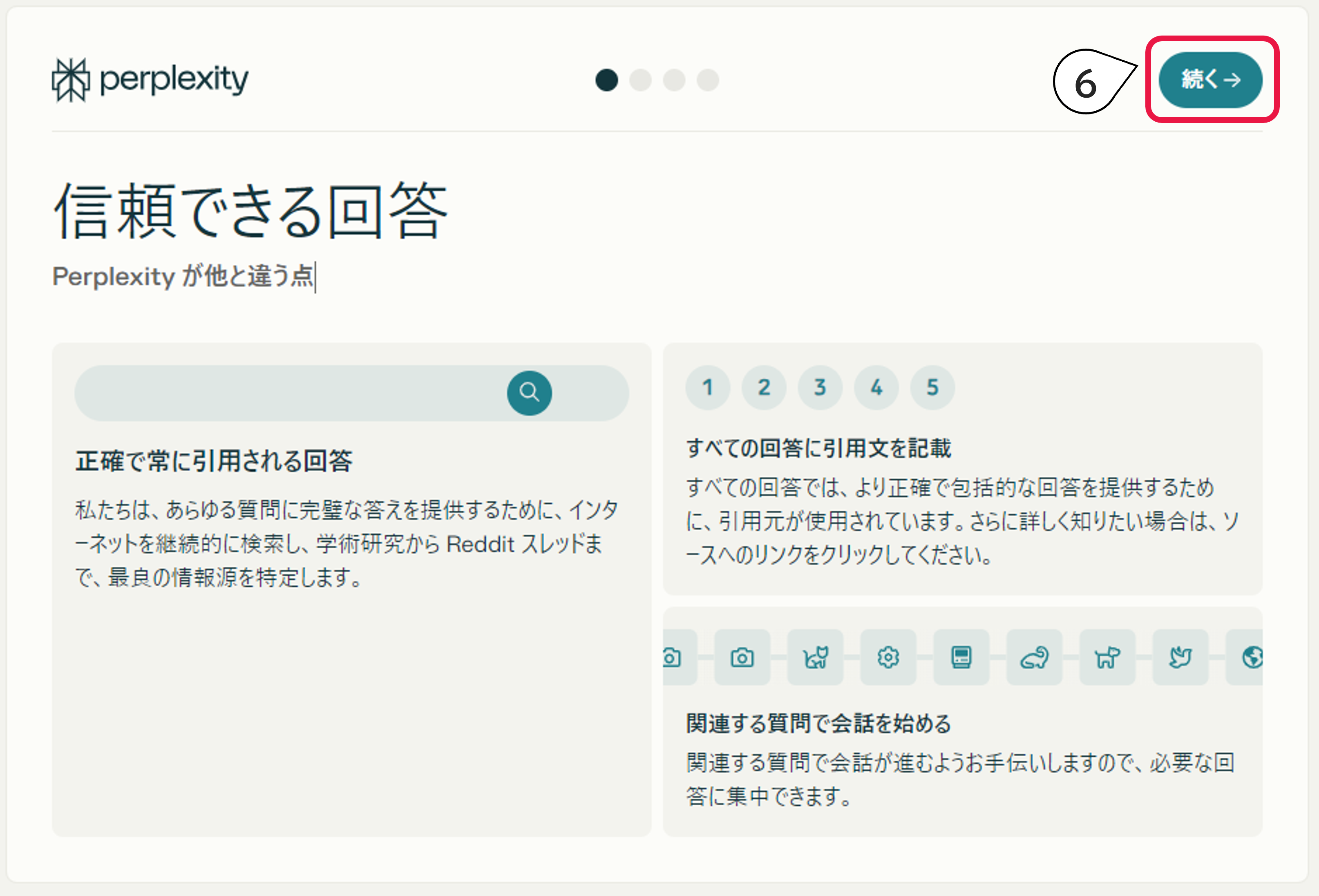Select the first dark onboarding progress dot
1319x896 pixels.
coord(606,80)
